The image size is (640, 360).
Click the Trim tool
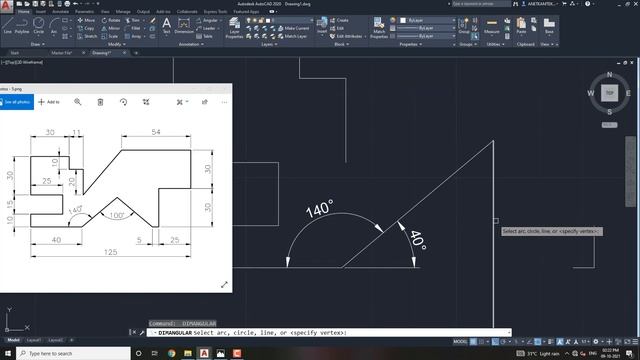click(133, 20)
